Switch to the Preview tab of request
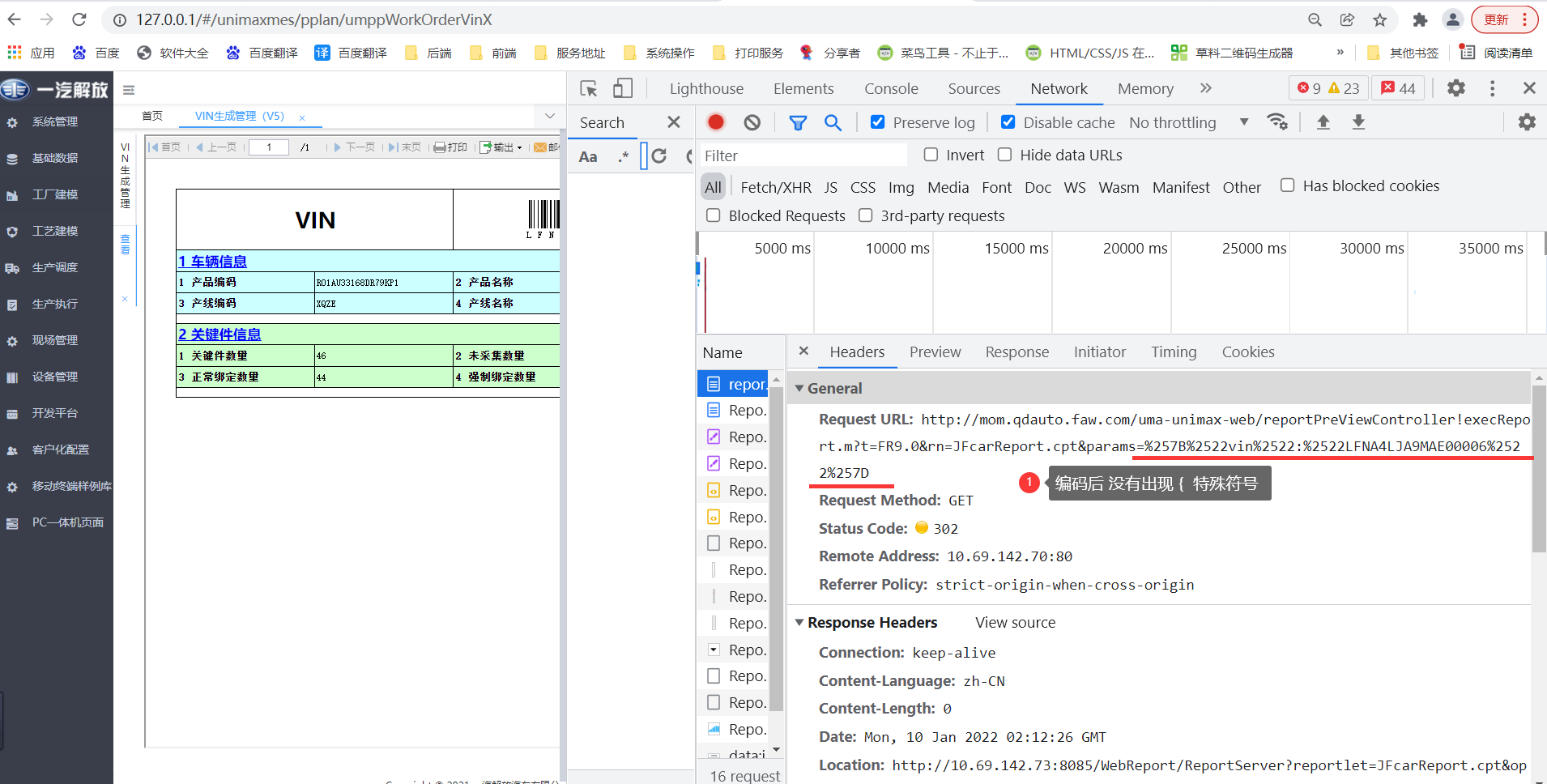 point(935,352)
